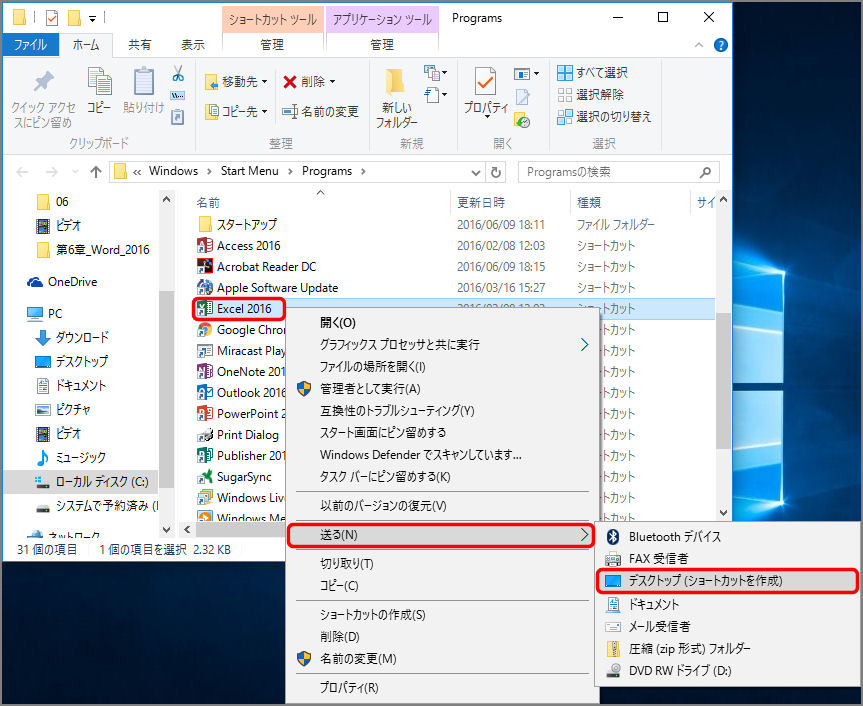Select Desktop (create shortcut) in submenu
863x706 pixels.
pos(727,581)
